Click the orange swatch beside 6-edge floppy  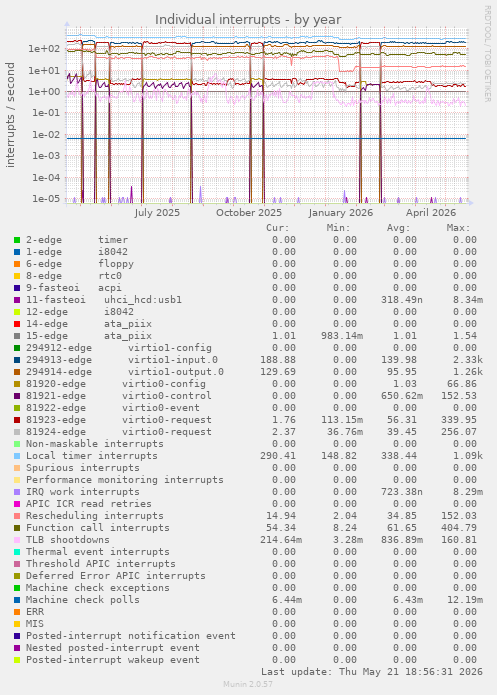click(x=17, y=264)
